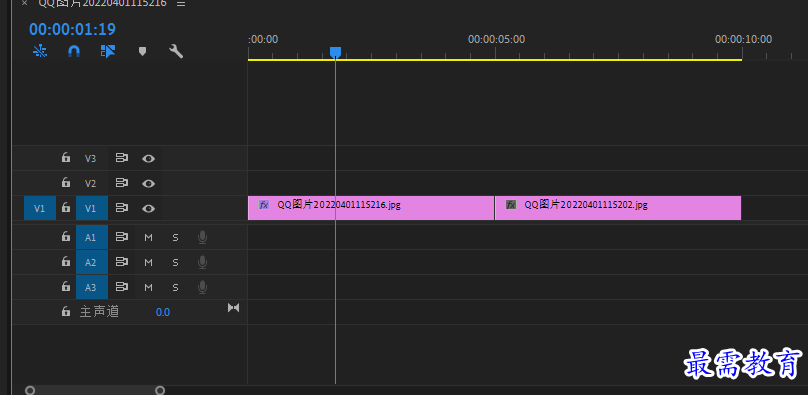Screen dimensions: 808x395
Task: Toggle A1 track targeting
Action: pyautogui.click(x=92, y=237)
